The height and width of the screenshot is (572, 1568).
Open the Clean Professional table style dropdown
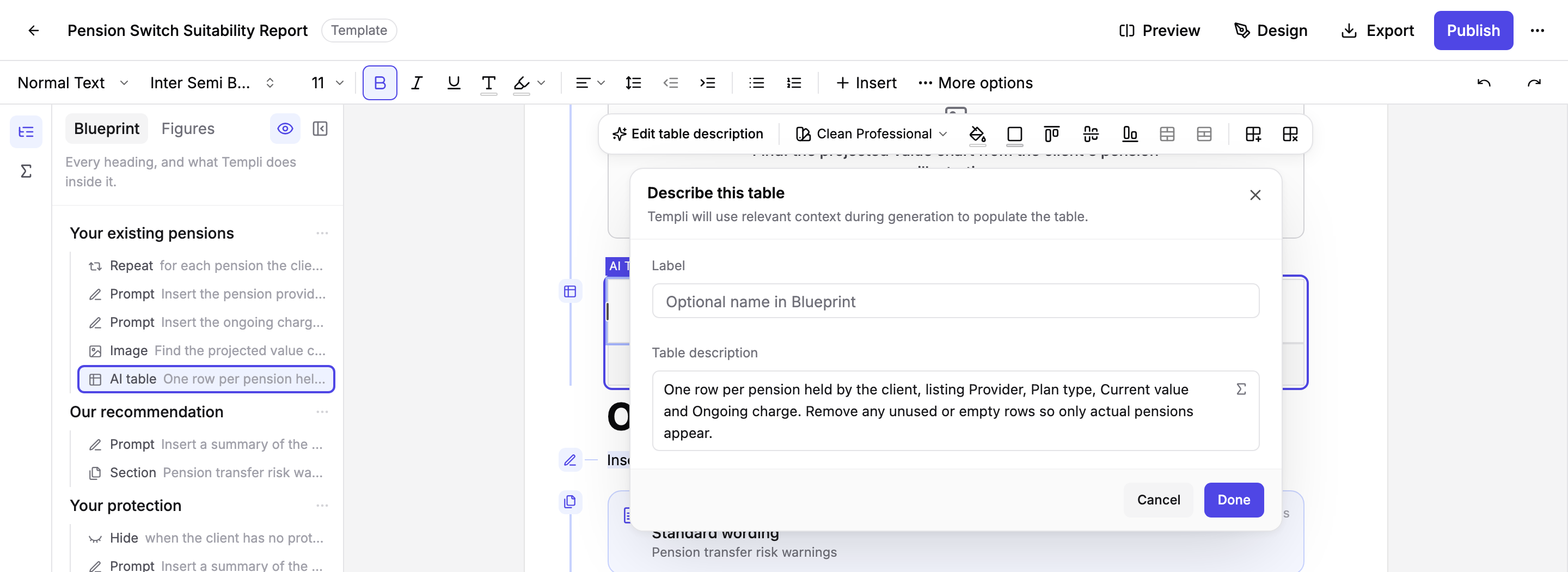pos(871,134)
